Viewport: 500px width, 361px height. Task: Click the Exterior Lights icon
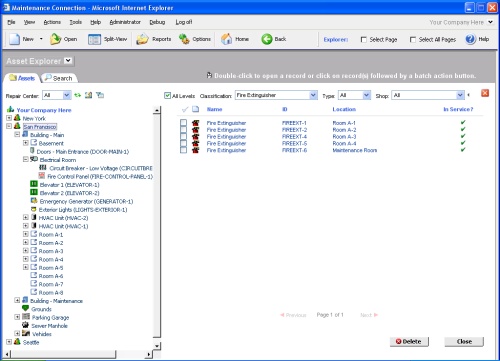(34, 209)
